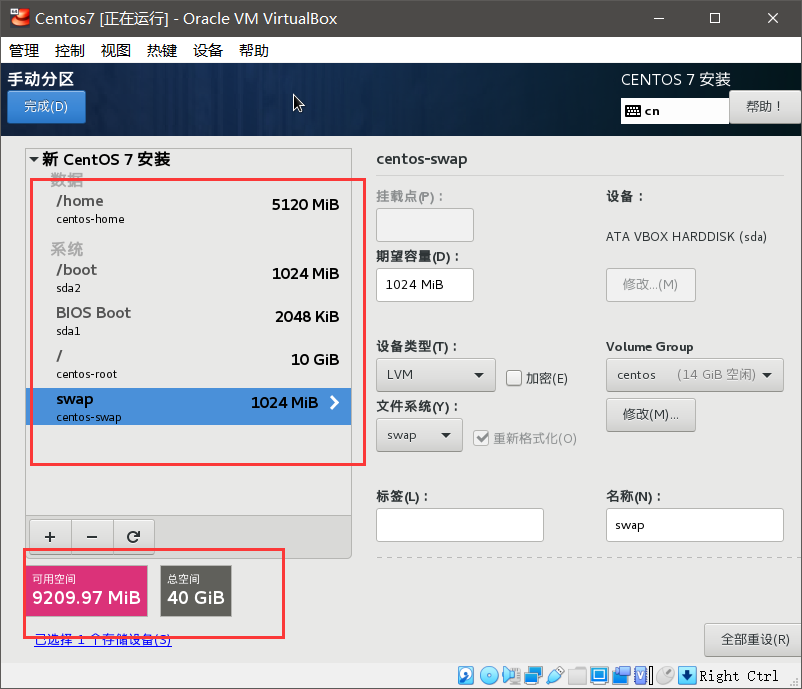Open the selected storage devices link
Viewport: 802px width, 689px height.
point(103,639)
